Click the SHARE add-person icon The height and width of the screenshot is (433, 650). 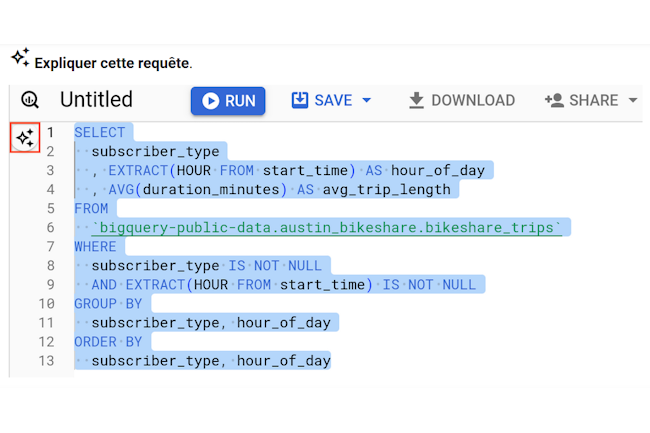point(554,100)
